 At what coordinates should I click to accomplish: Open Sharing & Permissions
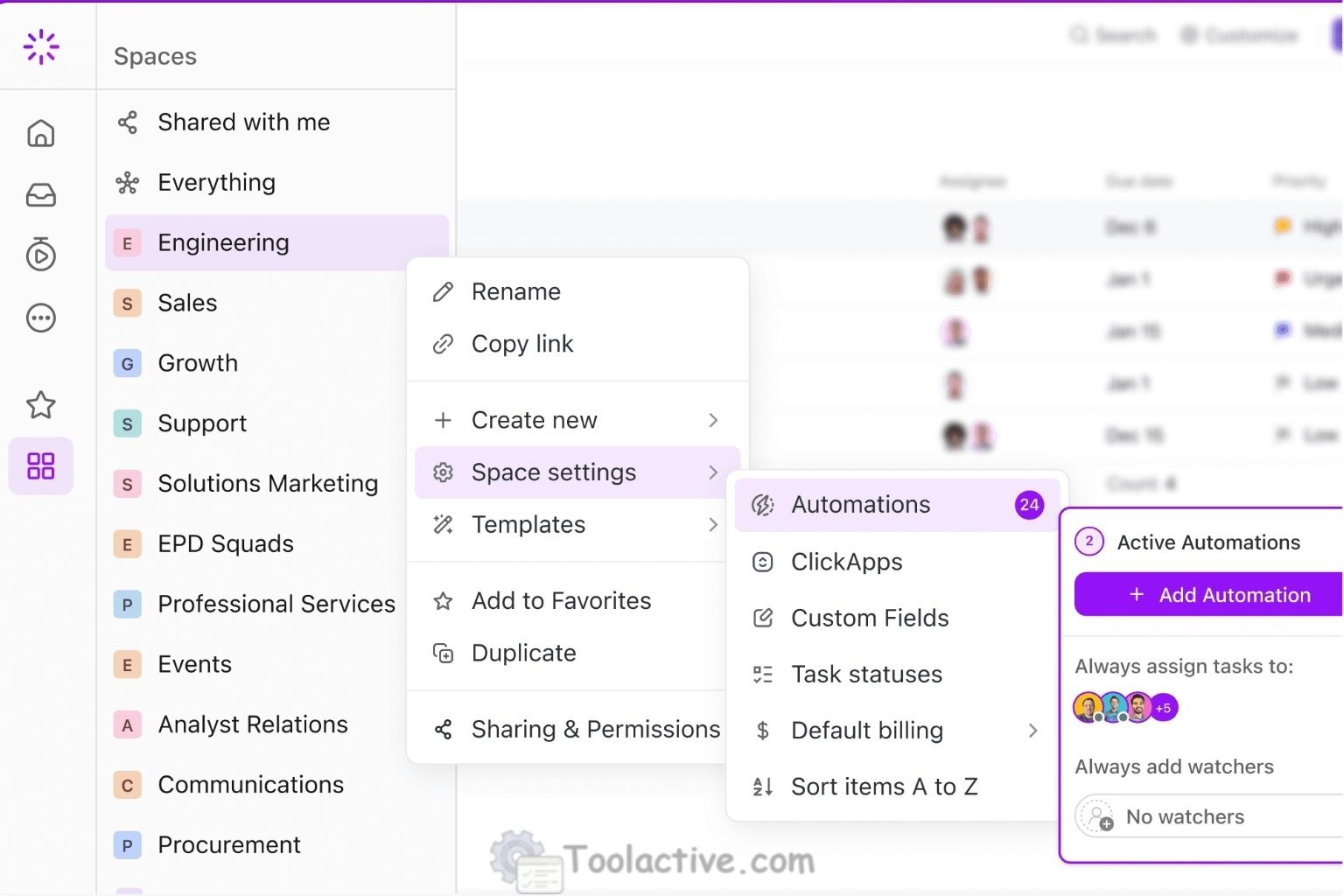click(x=595, y=728)
